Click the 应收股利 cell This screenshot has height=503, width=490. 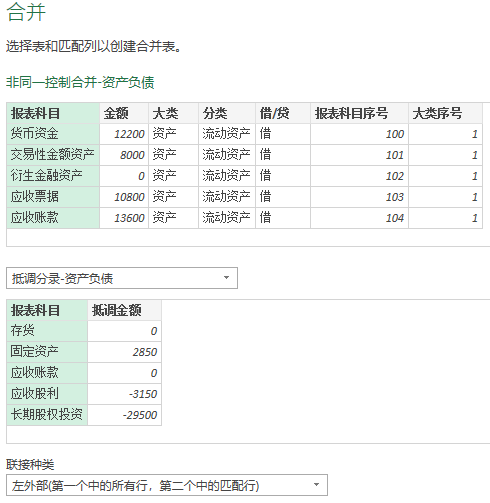(47, 394)
